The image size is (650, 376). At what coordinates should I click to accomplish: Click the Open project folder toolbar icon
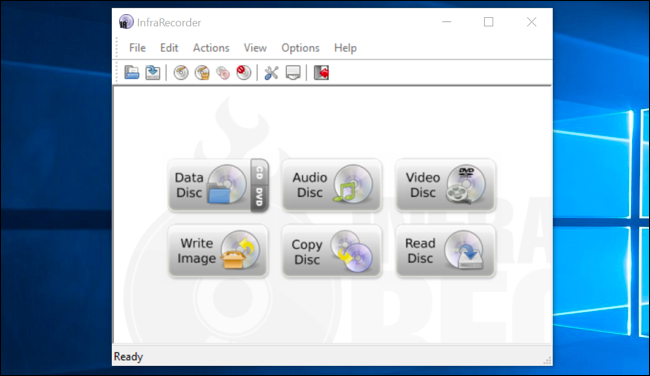click(132, 73)
